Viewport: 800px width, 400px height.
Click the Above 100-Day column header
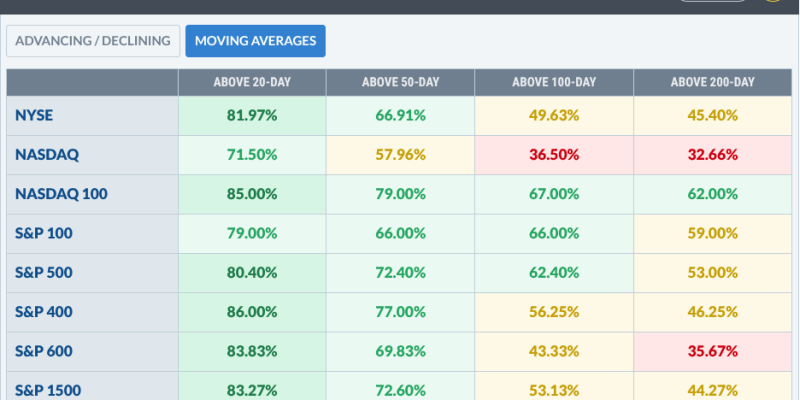tap(554, 82)
